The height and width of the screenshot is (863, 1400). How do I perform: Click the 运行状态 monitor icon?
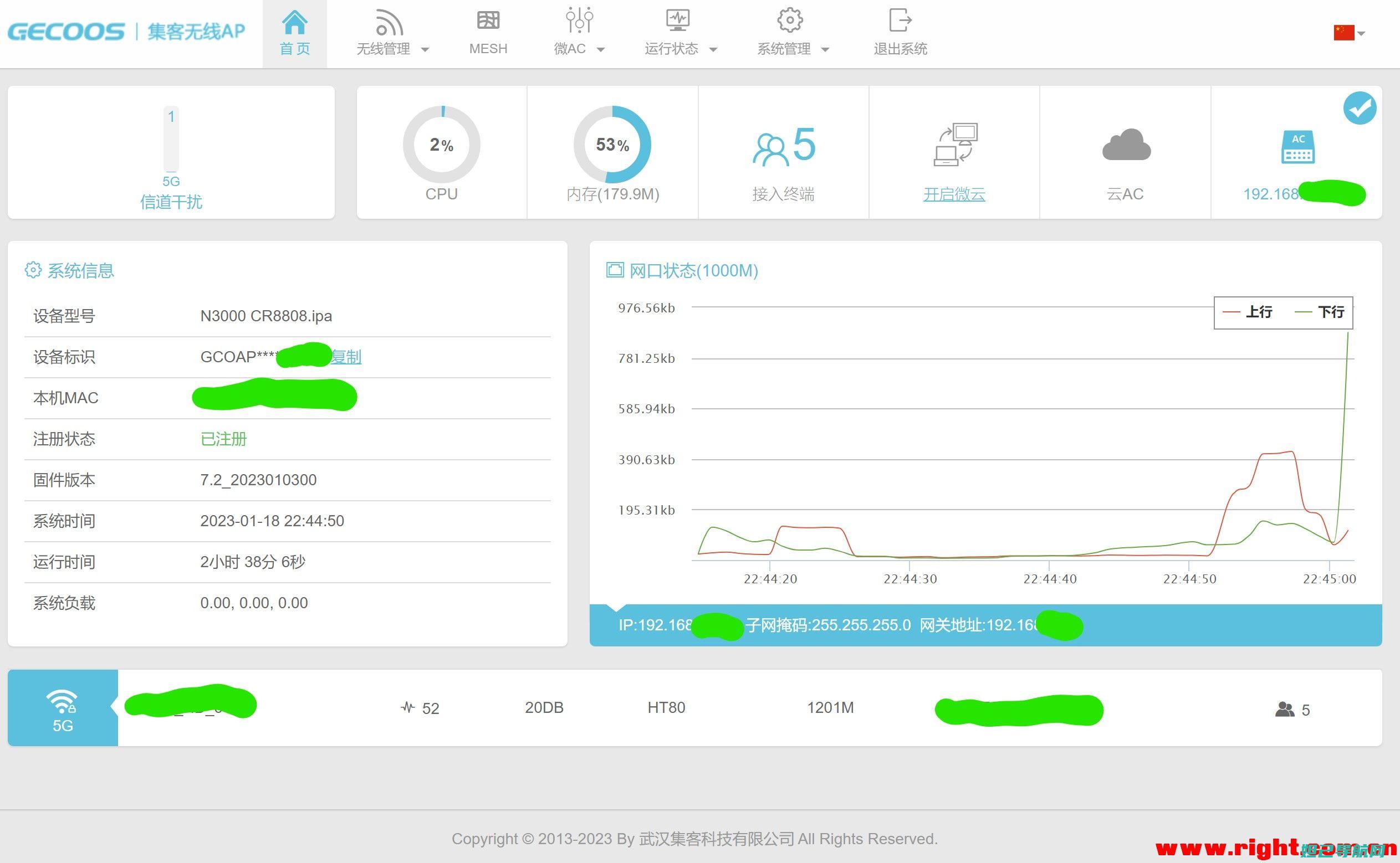click(x=678, y=20)
